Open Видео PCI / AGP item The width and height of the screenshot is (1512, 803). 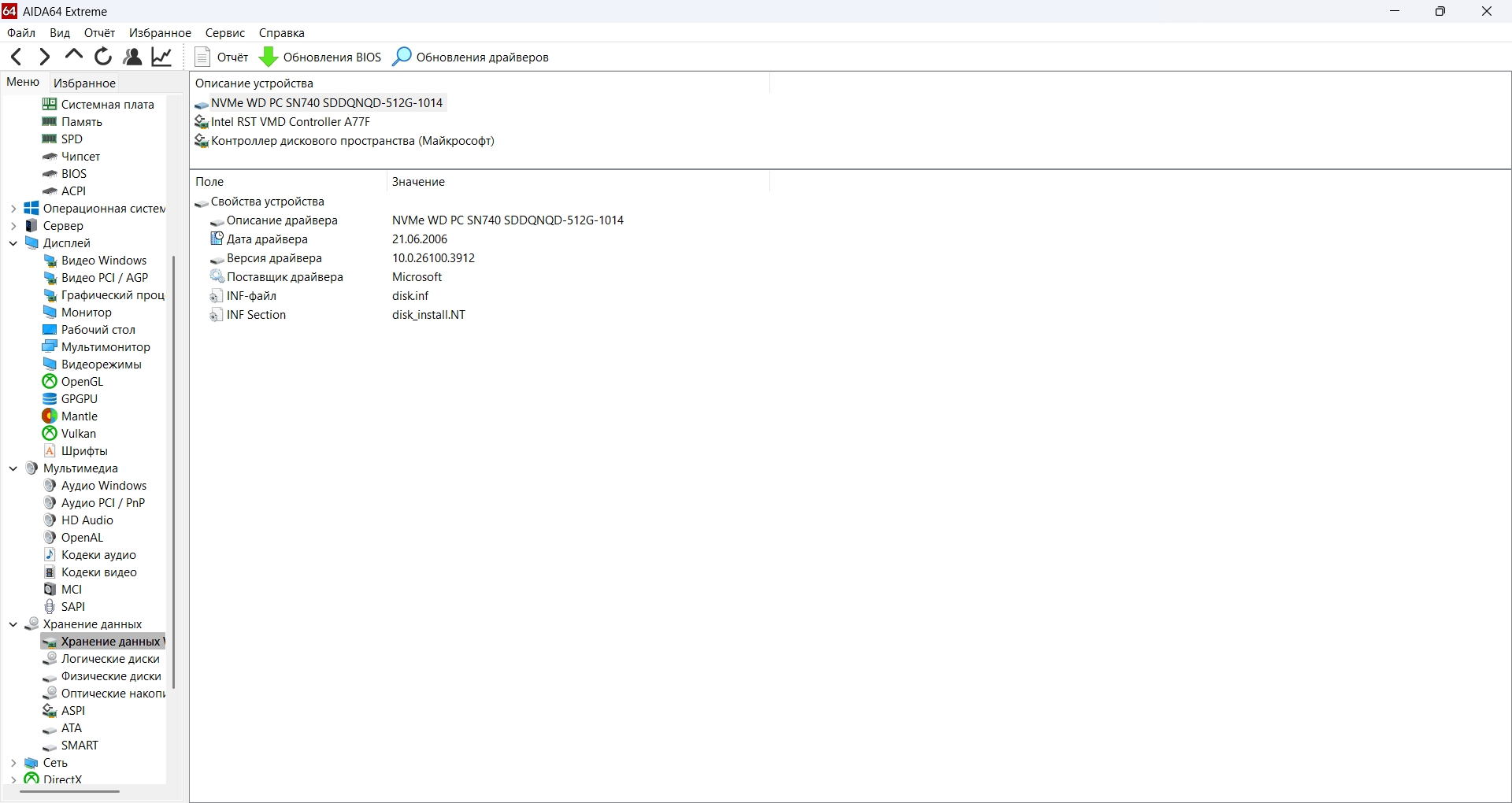95,278
